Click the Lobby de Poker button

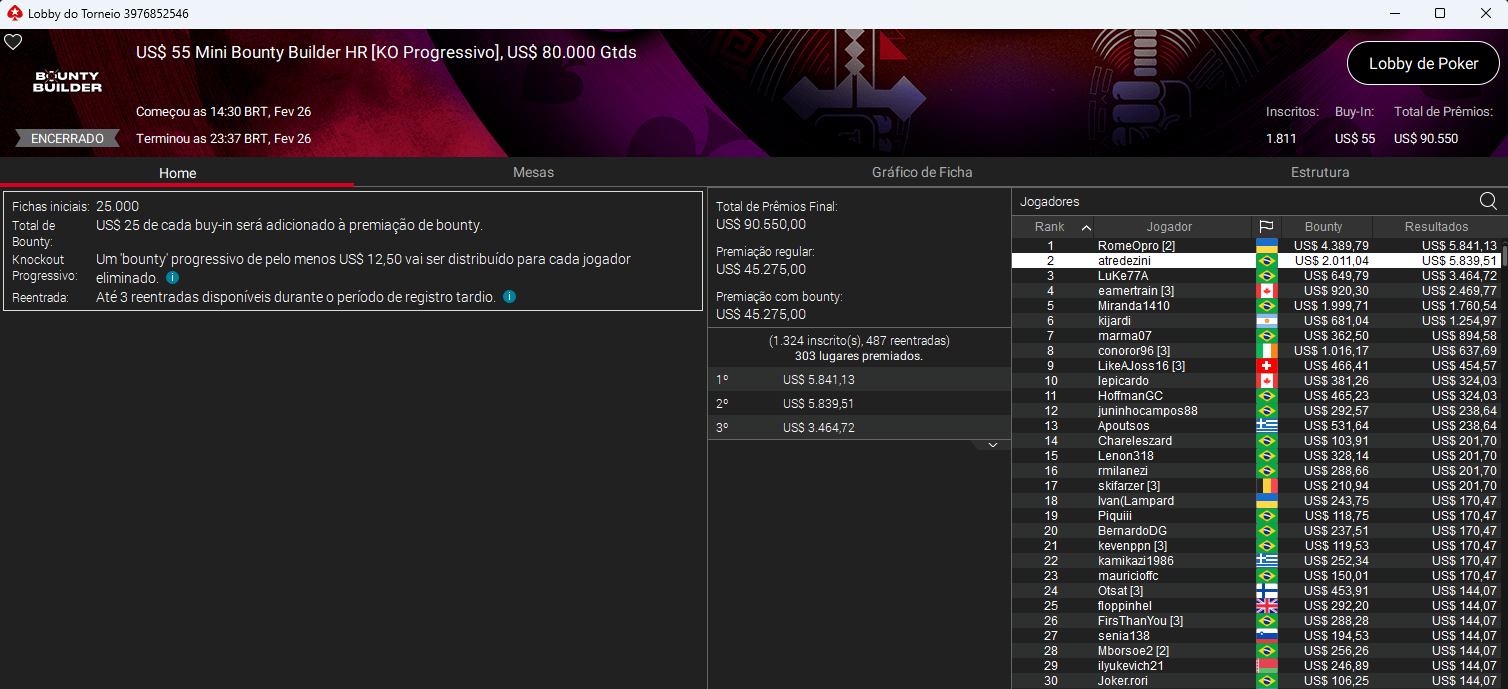(1422, 63)
